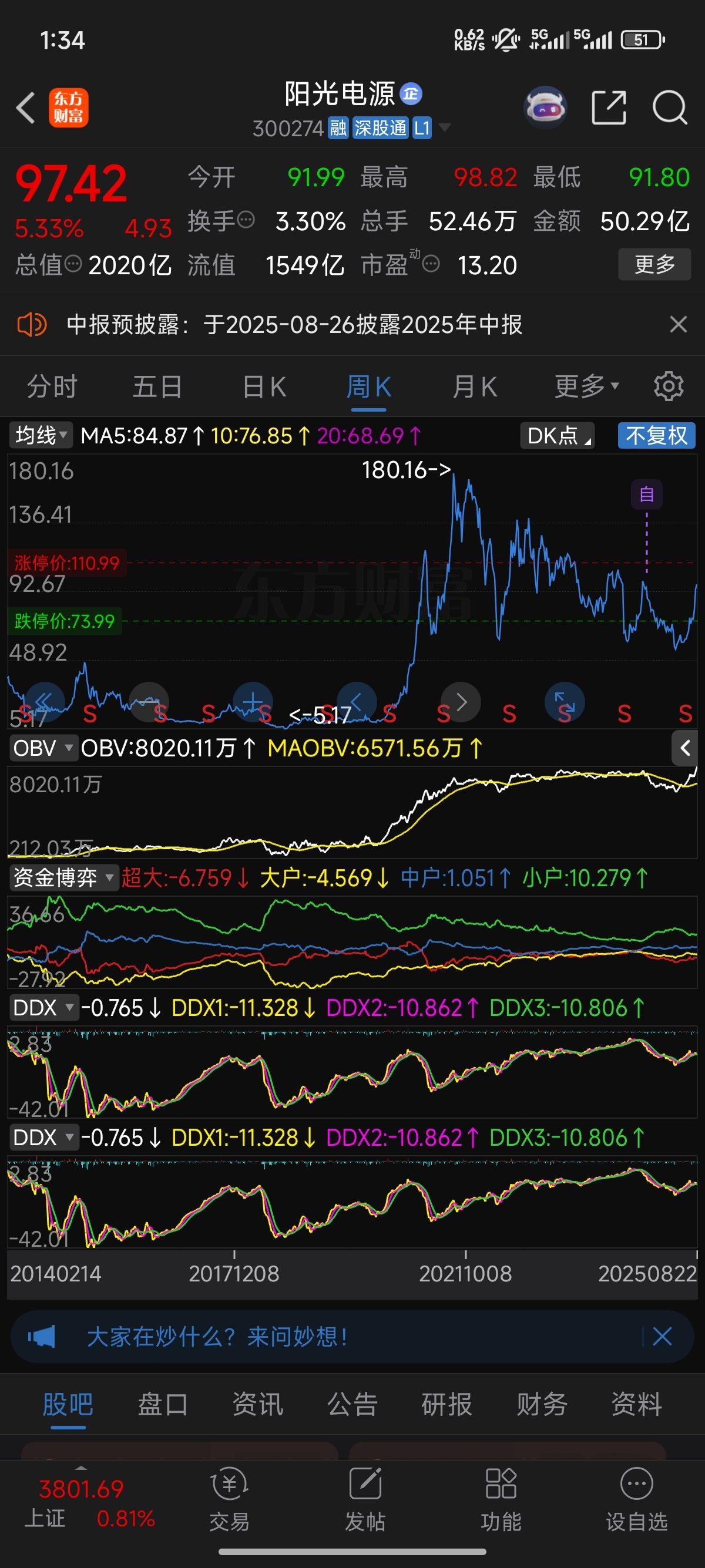The height and width of the screenshot is (1568, 705).
Task: Tap the MAOBV:6571.56万 value
Action: 374,748
